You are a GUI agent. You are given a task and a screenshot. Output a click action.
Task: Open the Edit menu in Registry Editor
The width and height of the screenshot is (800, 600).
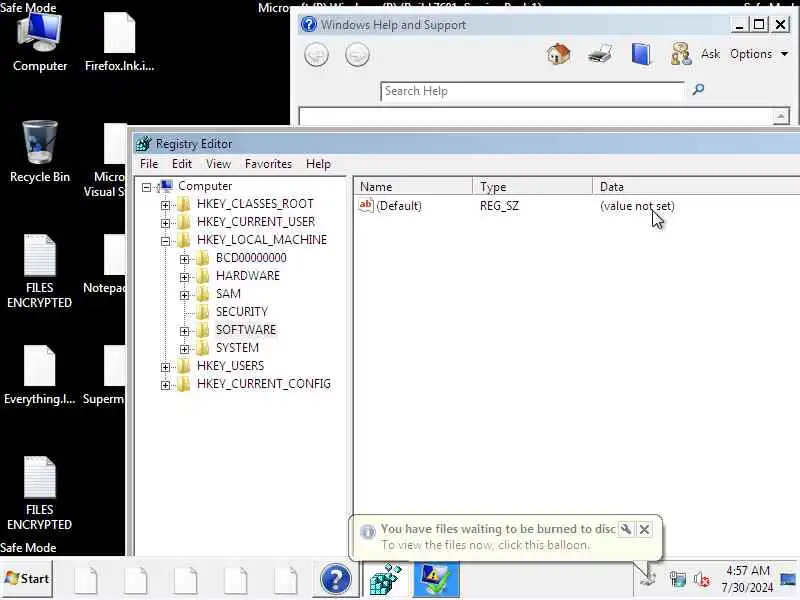coord(182,164)
